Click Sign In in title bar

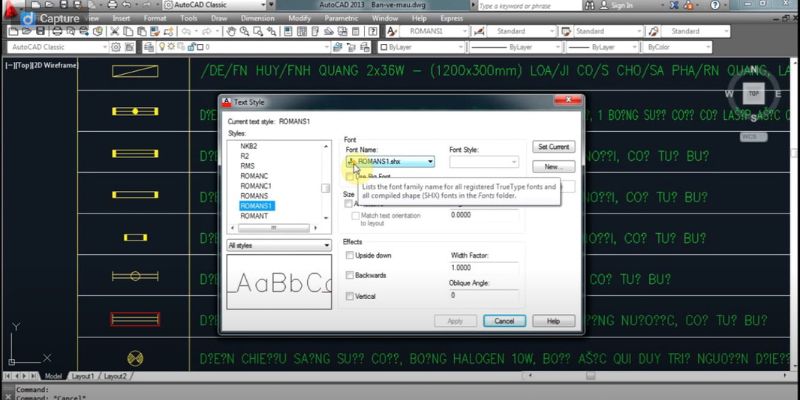point(622,5)
